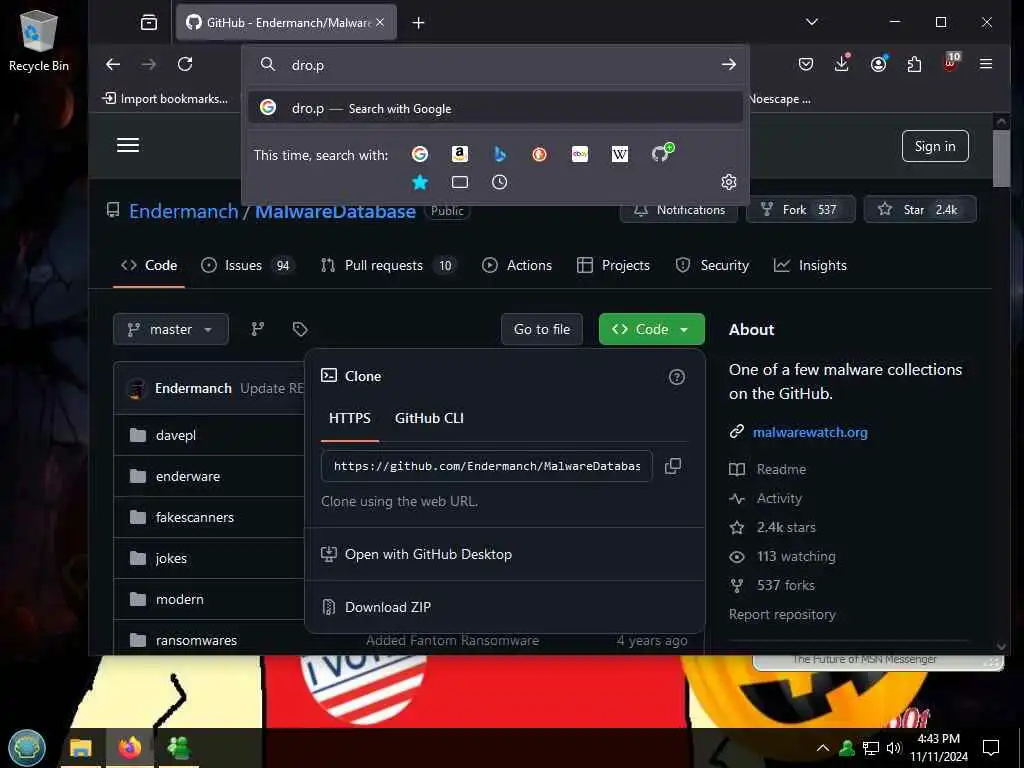This screenshot has width=1024, height=768.
Task: Search history with the clock icon
Action: click(x=500, y=182)
